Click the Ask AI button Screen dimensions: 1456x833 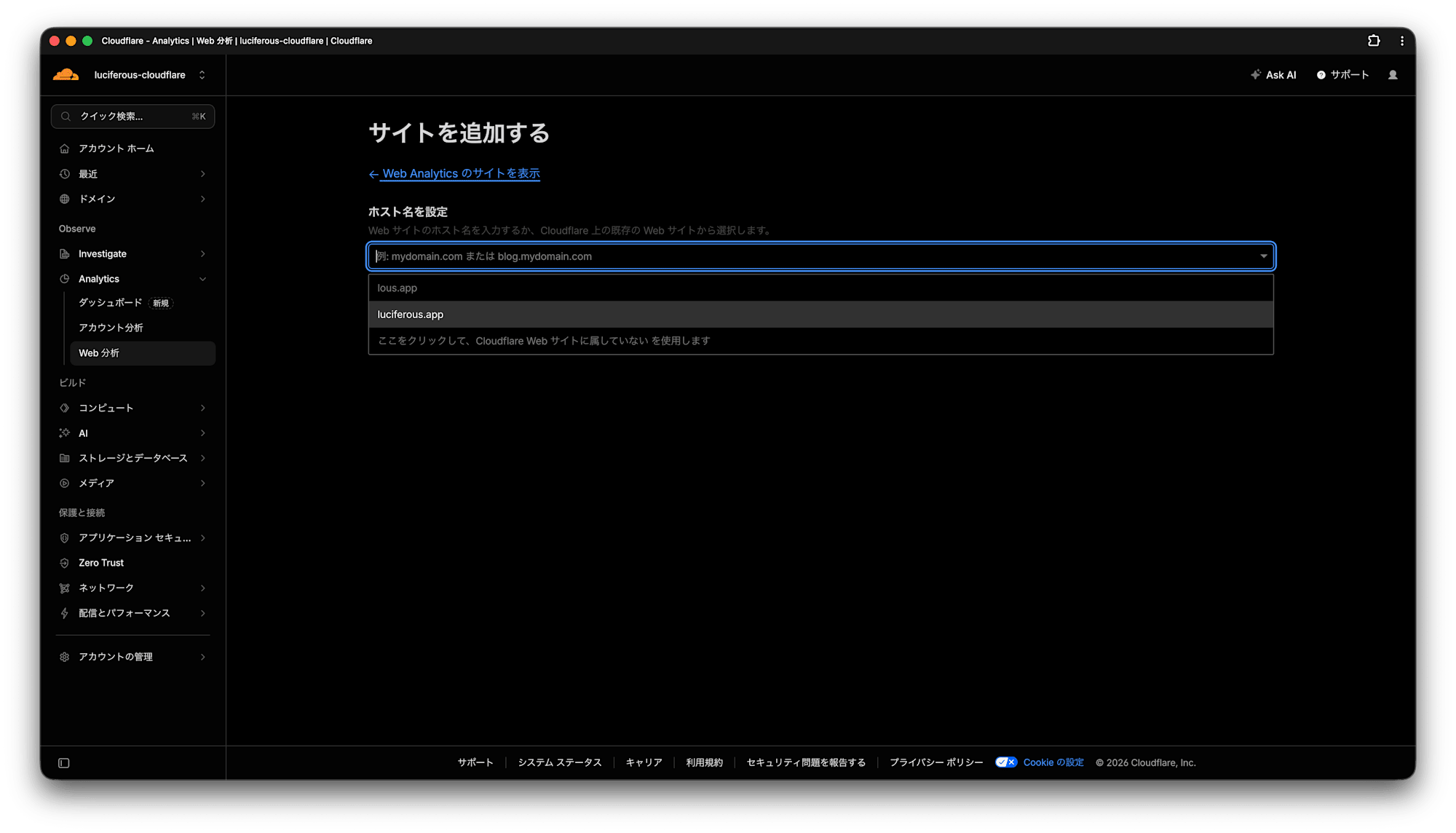pos(1273,75)
